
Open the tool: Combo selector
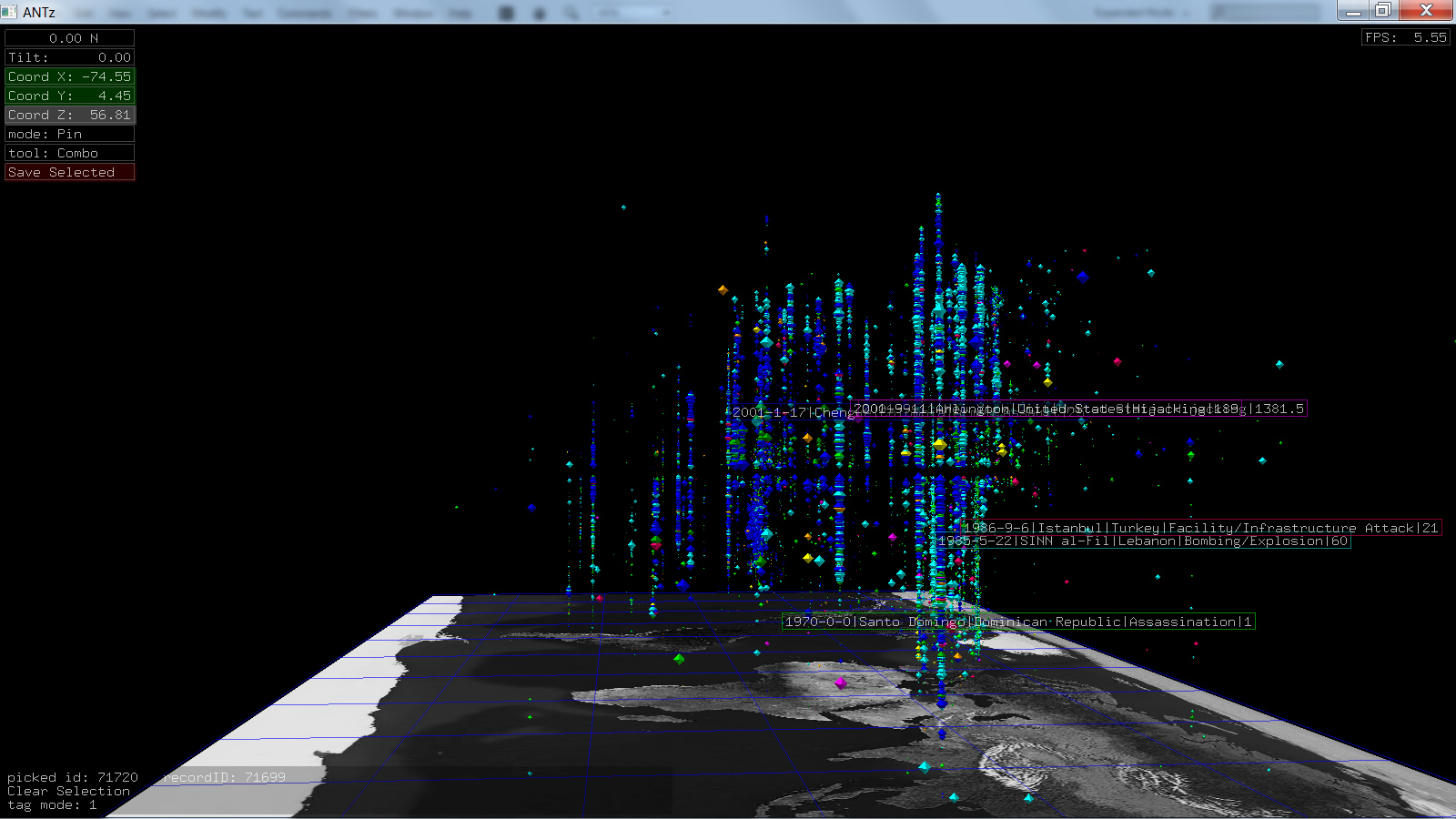coord(69,153)
